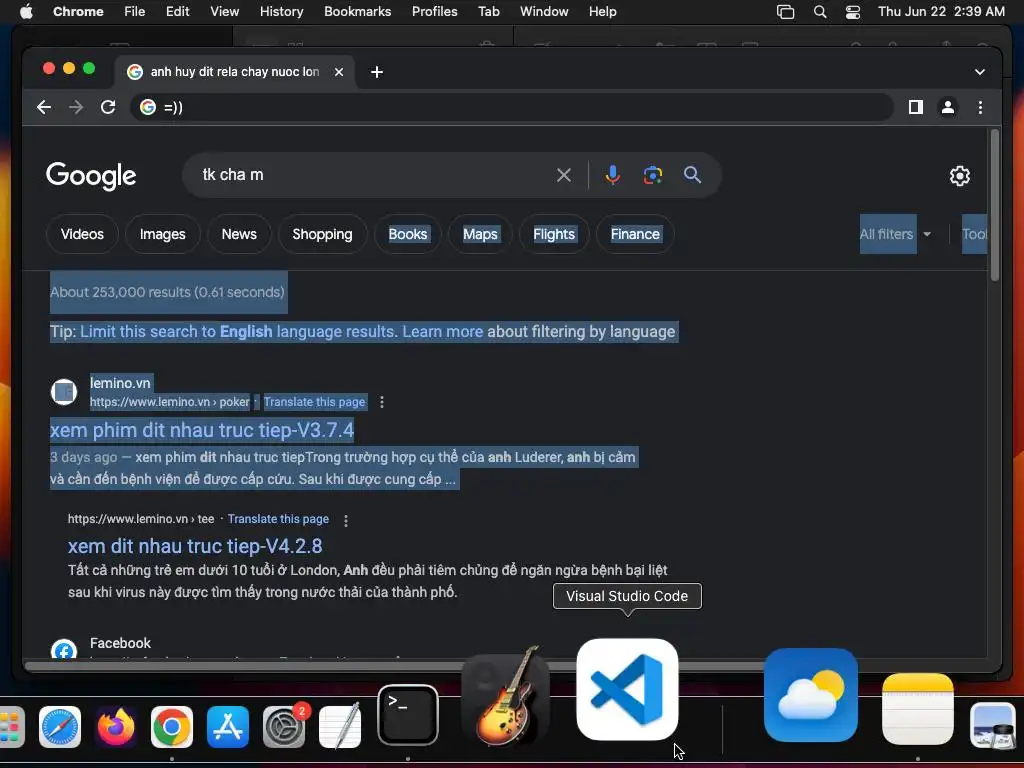Click the Google logo
The height and width of the screenshot is (768, 1024).
[x=91, y=176]
